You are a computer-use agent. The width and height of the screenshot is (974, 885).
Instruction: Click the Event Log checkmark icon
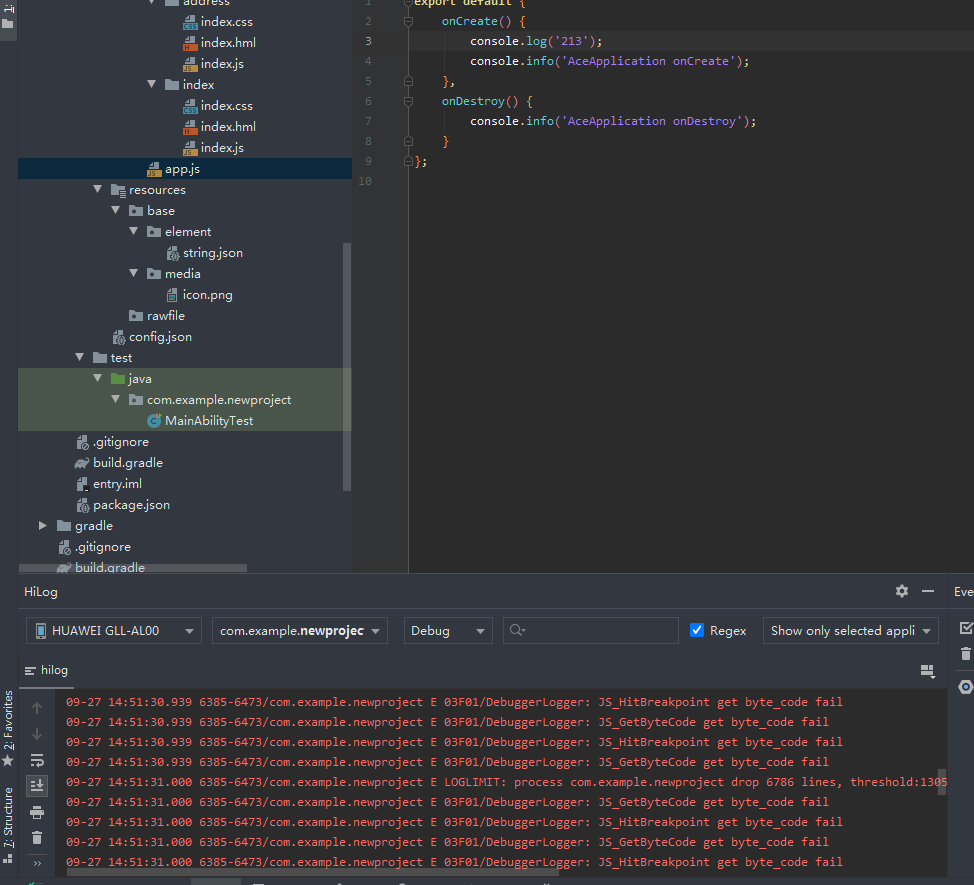965,628
